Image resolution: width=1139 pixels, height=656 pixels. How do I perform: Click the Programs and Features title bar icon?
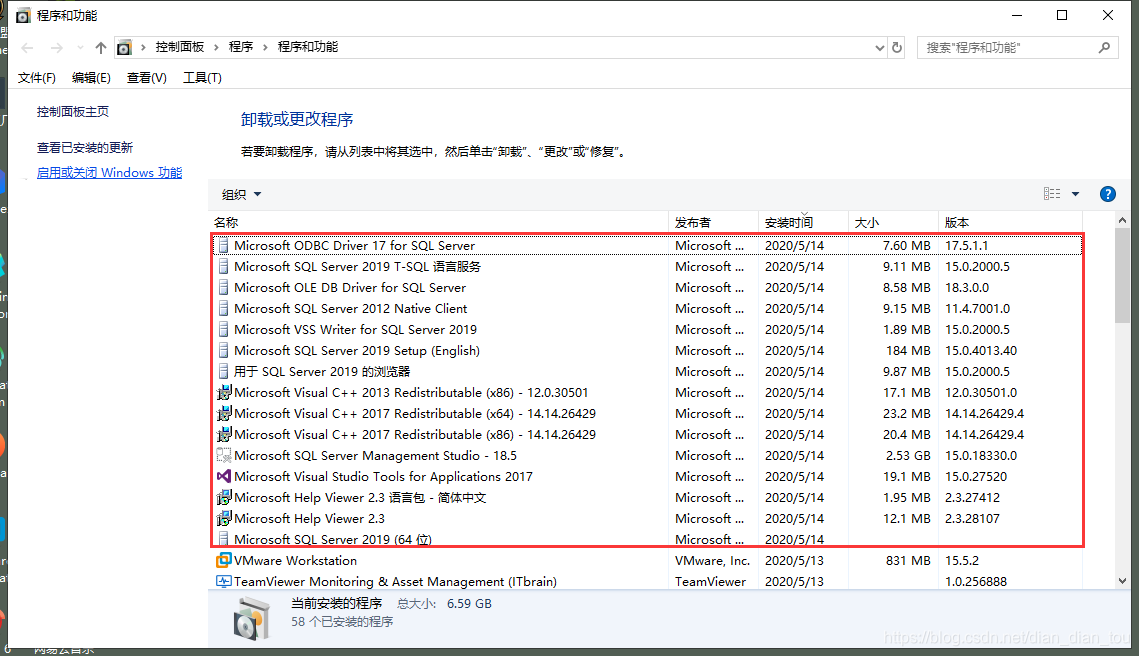pos(23,15)
